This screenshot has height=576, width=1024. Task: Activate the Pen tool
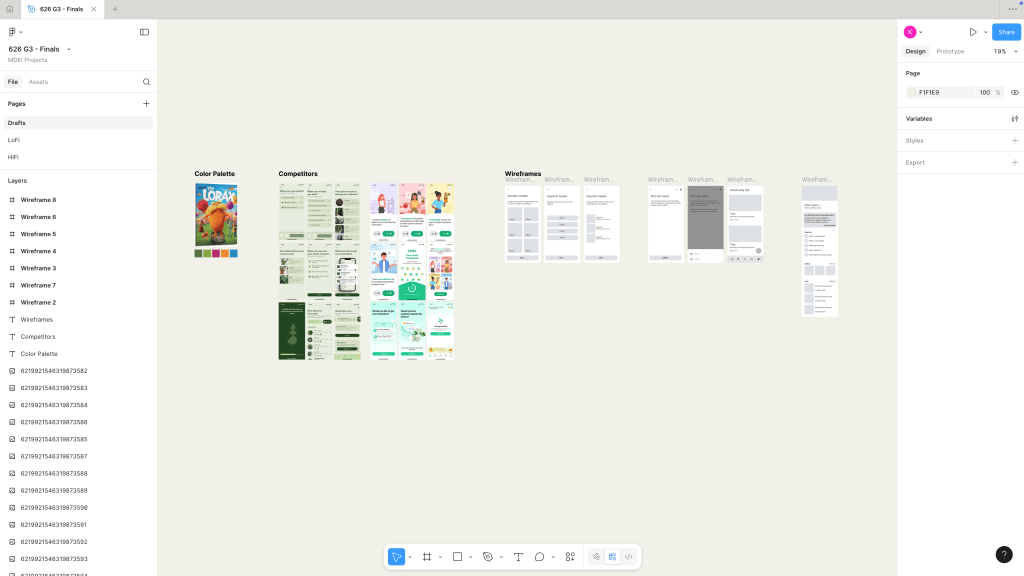488,557
